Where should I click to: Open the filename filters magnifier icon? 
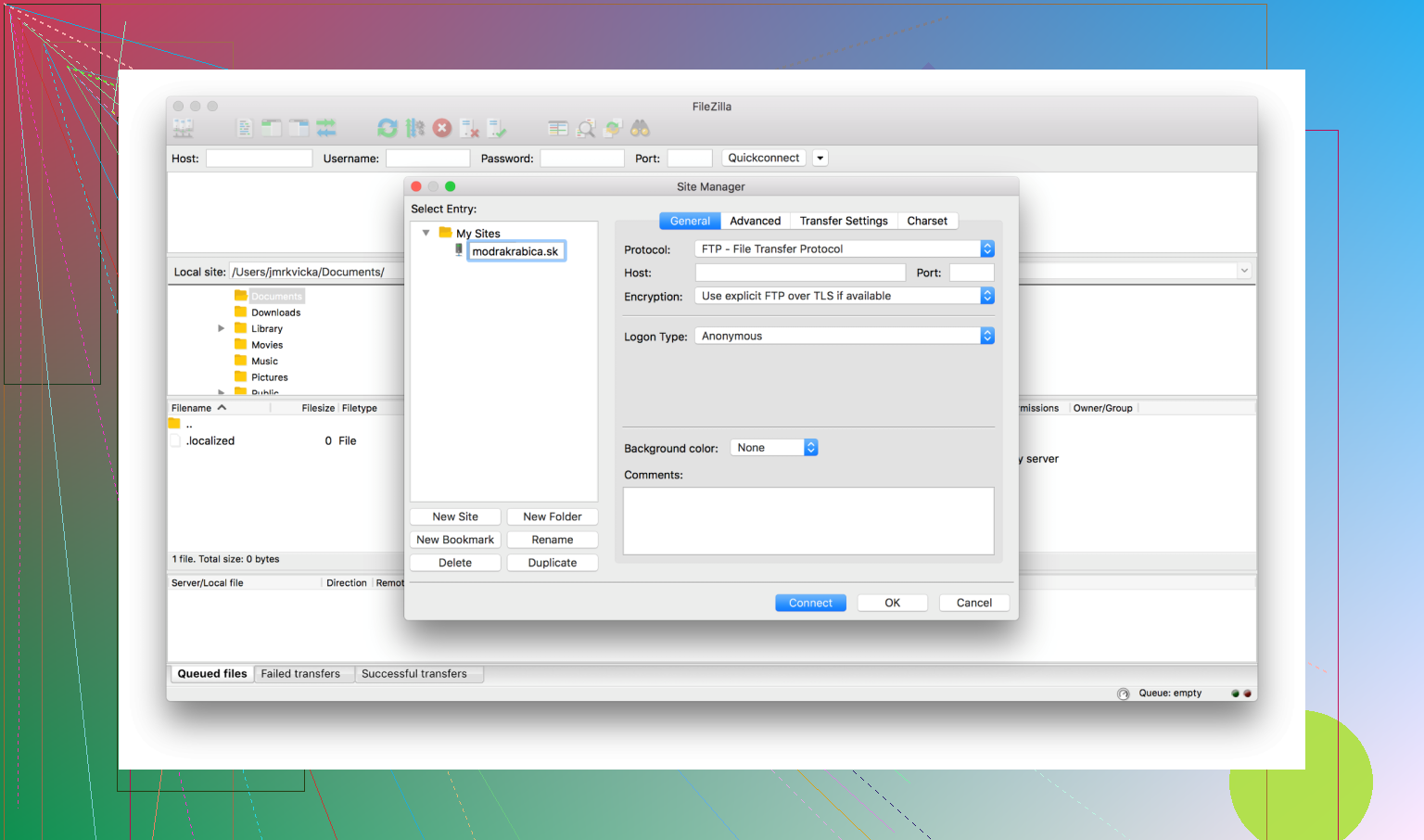pyautogui.click(x=586, y=129)
